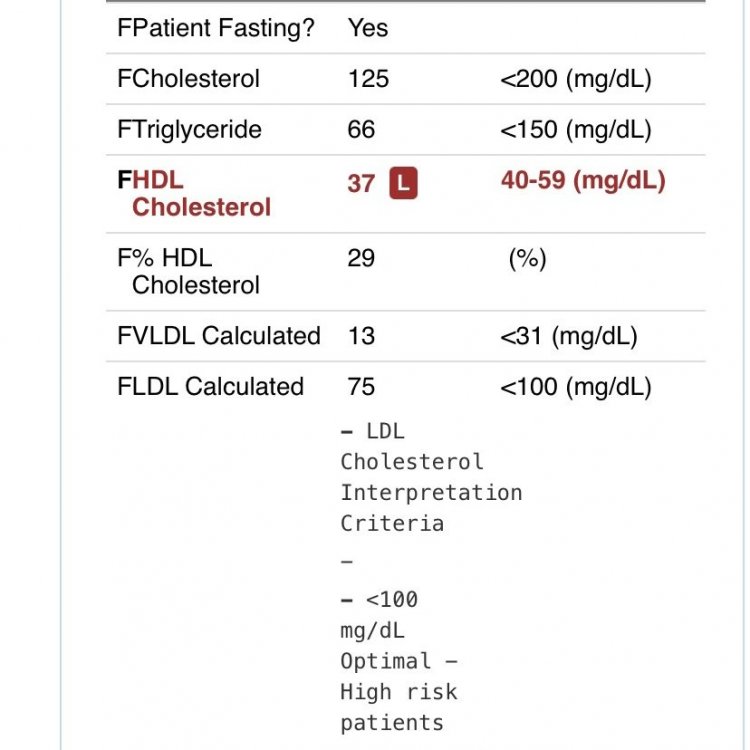
Task: Select the FLDL Calculated label
Action: (210, 387)
